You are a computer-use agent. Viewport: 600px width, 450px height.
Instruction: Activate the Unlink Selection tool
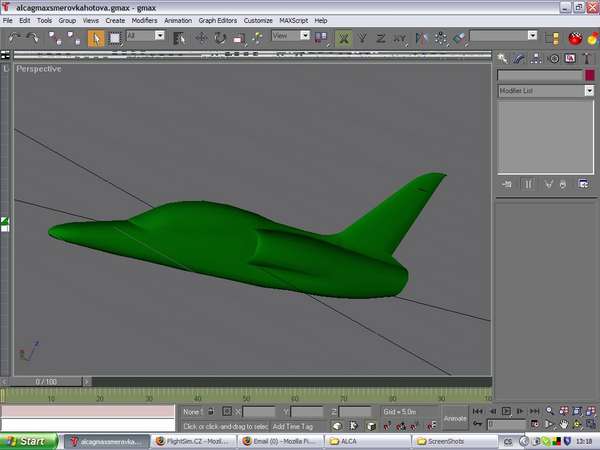pos(73,38)
